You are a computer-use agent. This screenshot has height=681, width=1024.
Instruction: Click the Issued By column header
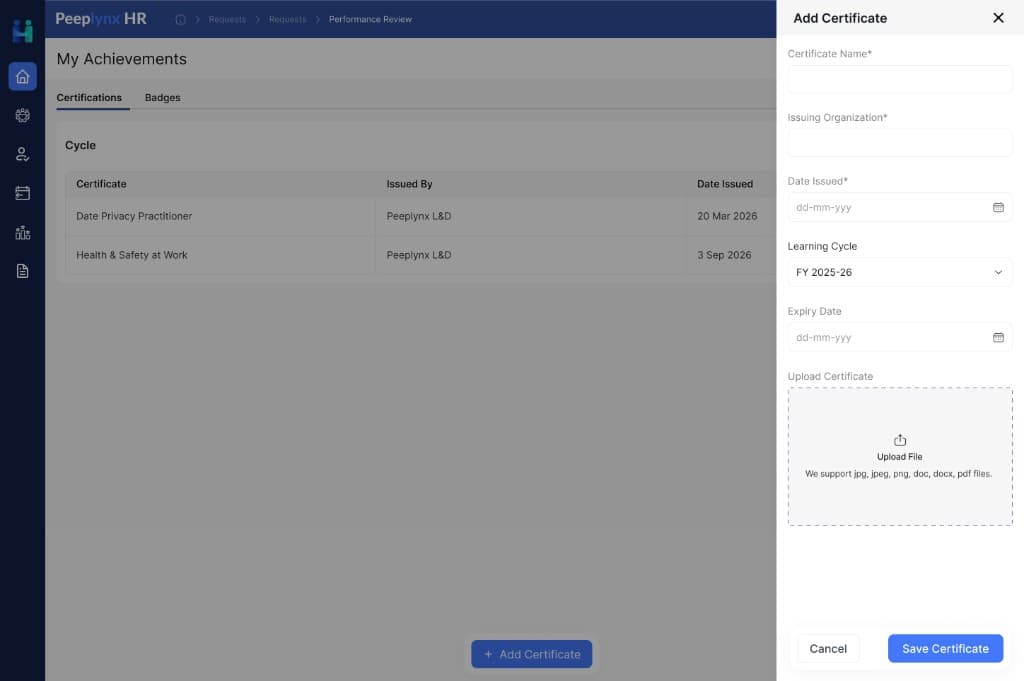click(409, 184)
